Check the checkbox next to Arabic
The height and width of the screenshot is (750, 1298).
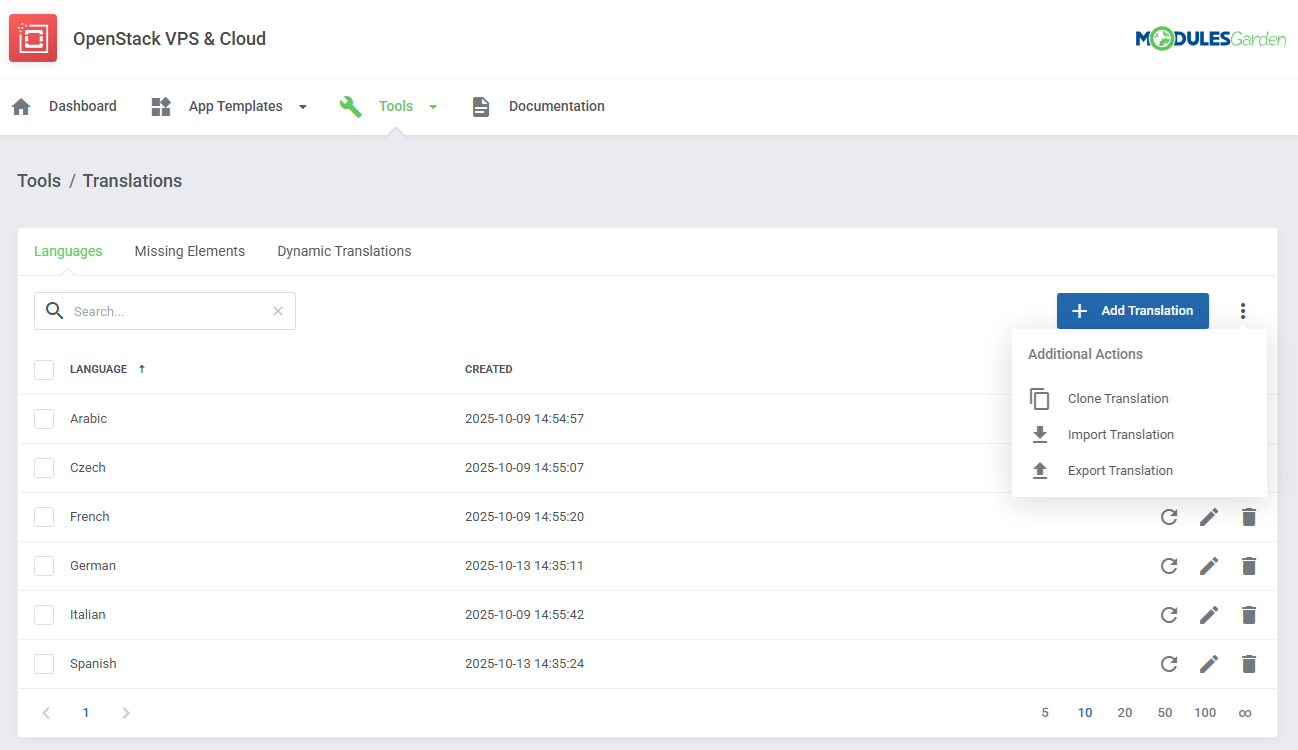(x=44, y=418)
